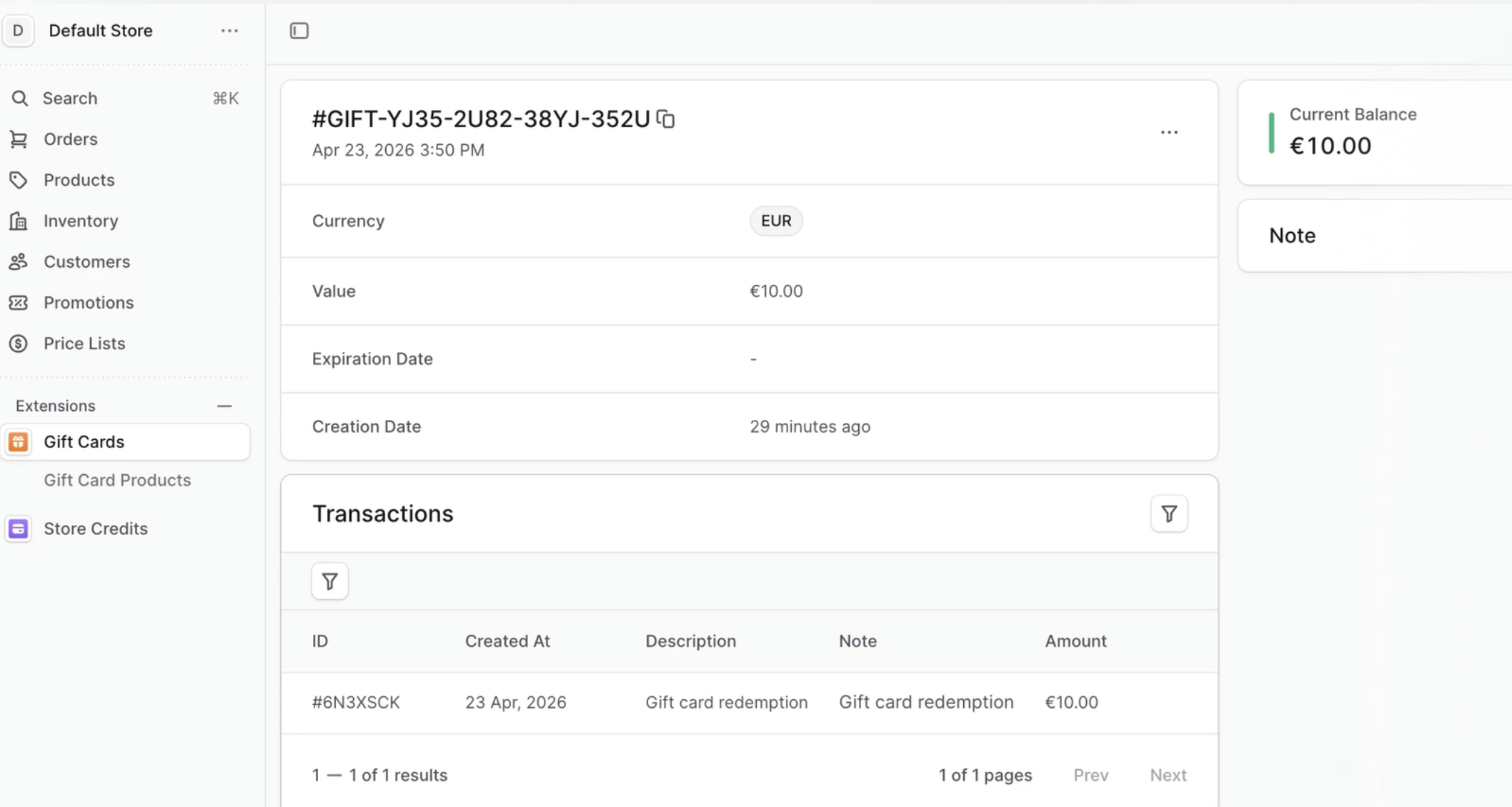1512x807 pixels.
Task: Click the Products tag icon
Action: (x=19, y=180)
